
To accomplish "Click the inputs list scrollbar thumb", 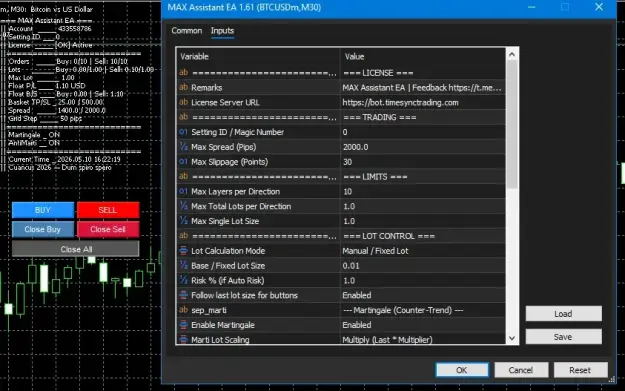I will (512, 124).
